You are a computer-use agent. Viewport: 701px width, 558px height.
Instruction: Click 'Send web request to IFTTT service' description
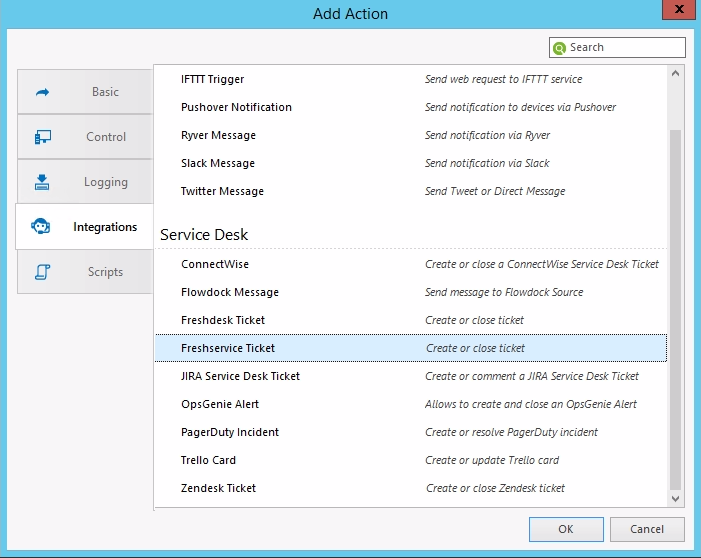click(x=503, y=79)
